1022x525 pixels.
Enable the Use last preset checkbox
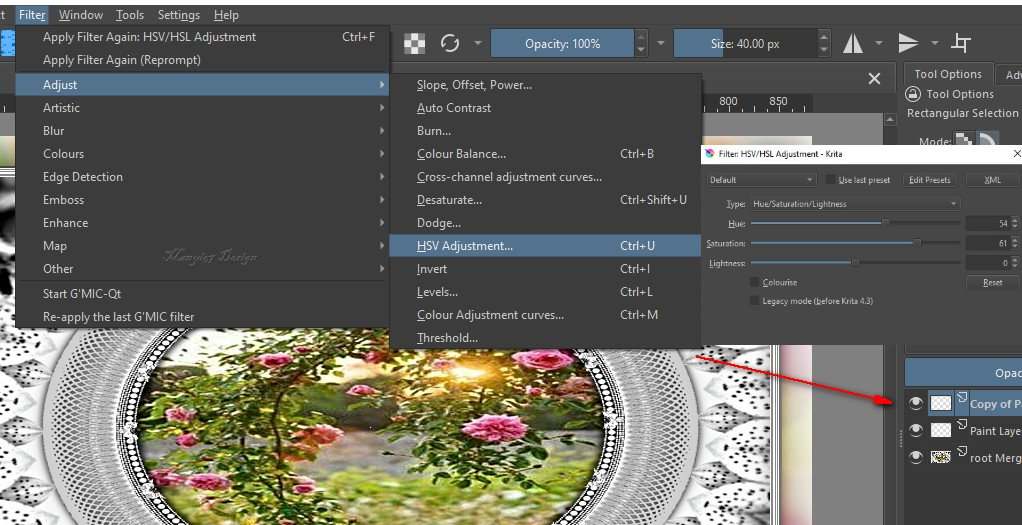click(x=830, y=180)
